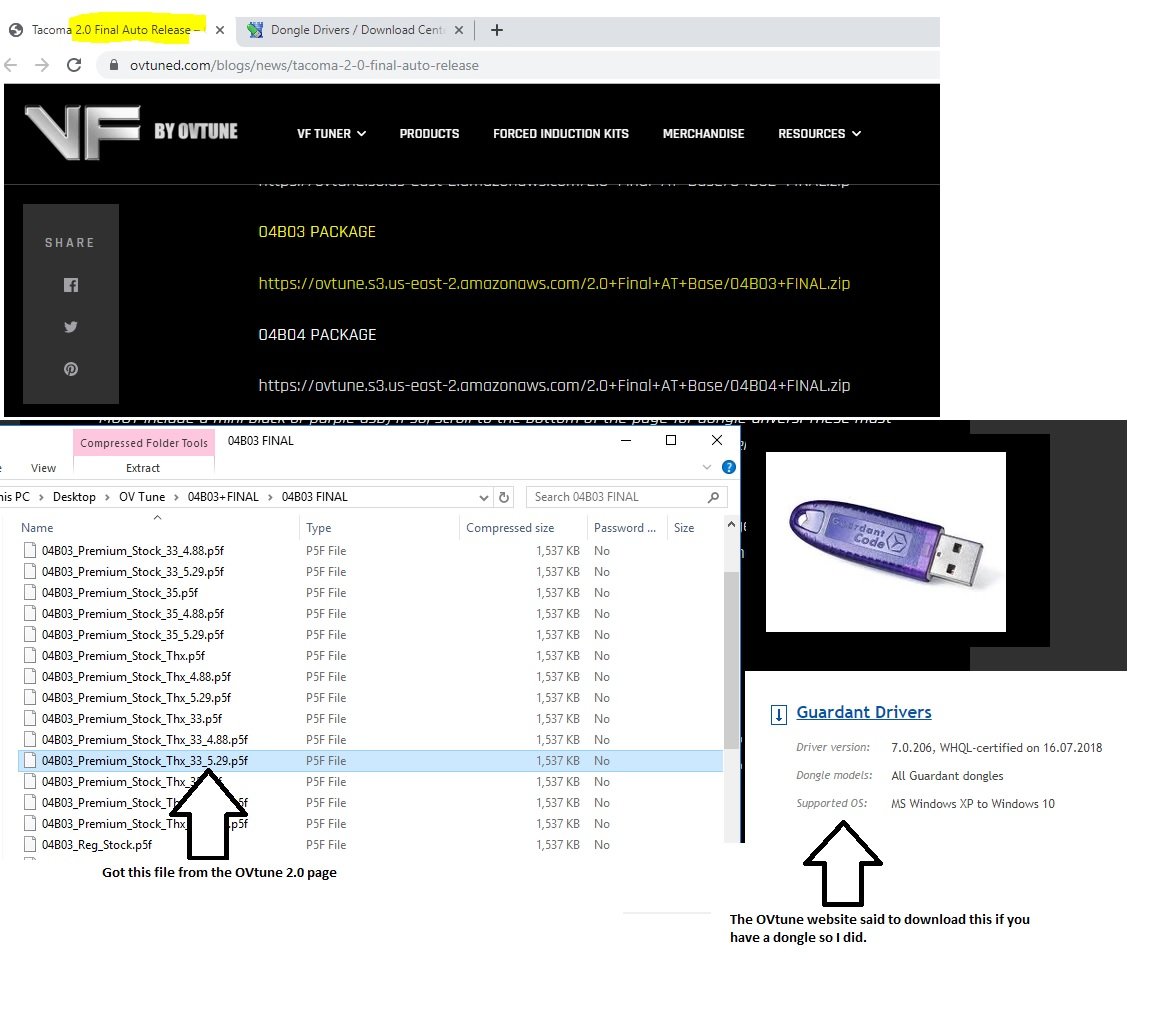Close the Tacoma 2.0 Final Auto Release tab

[x=220, y=30]
